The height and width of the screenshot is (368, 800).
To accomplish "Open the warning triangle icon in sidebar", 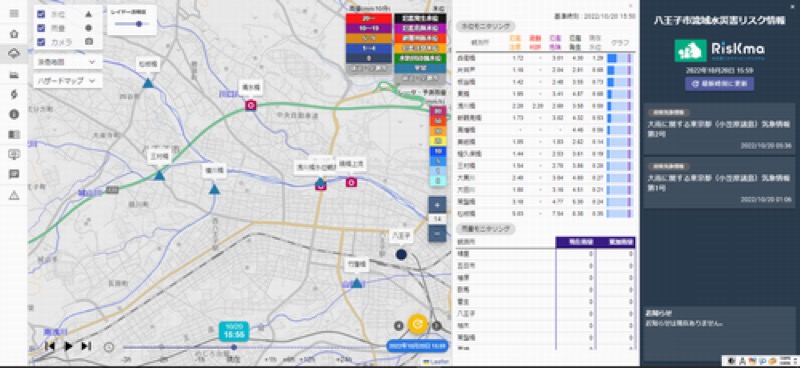I will point(14,195).
